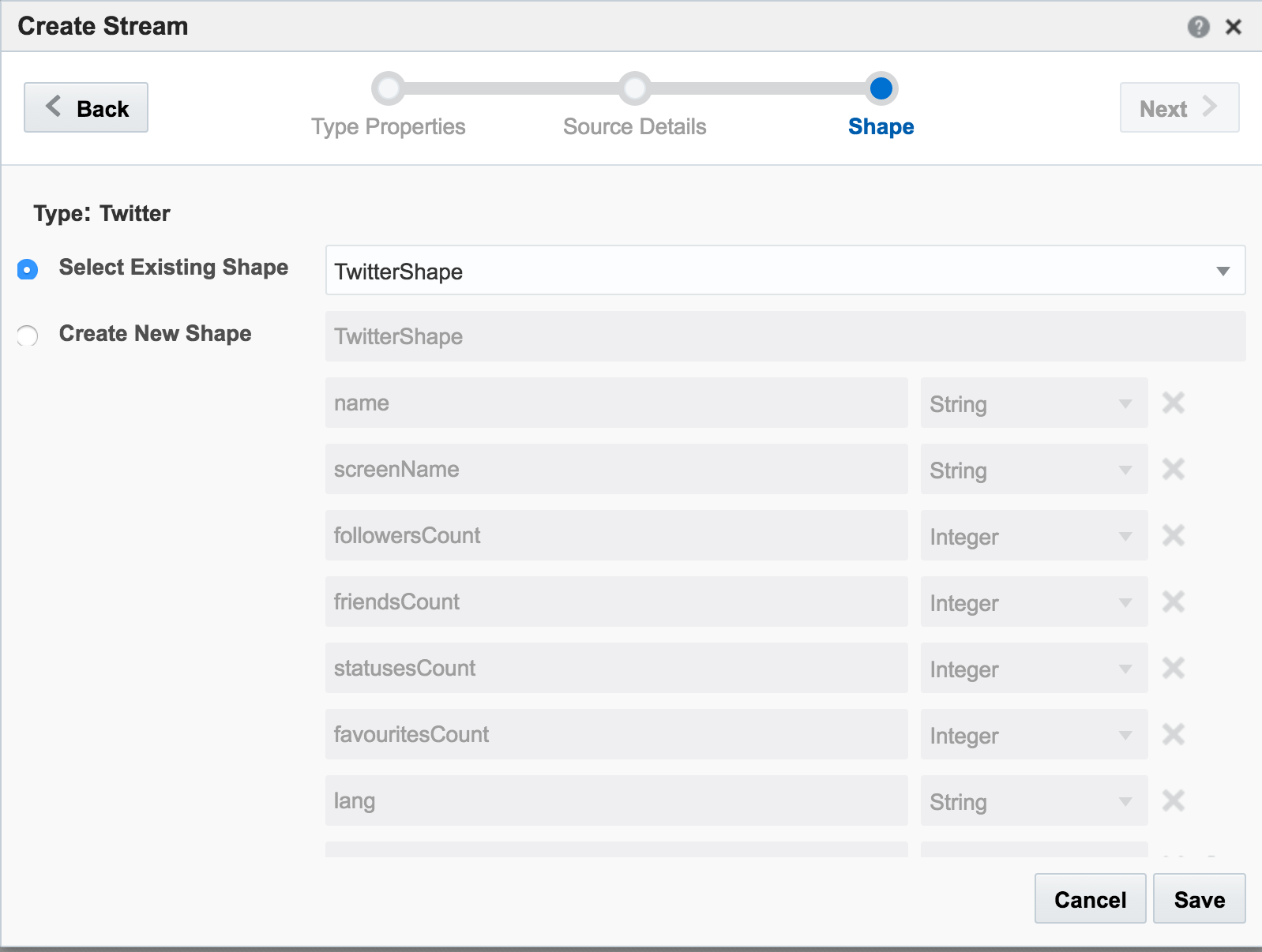Viewport: 1262px width, 952px height.
Task: Jump to Source Details step
Action: [x=634, y=89]
